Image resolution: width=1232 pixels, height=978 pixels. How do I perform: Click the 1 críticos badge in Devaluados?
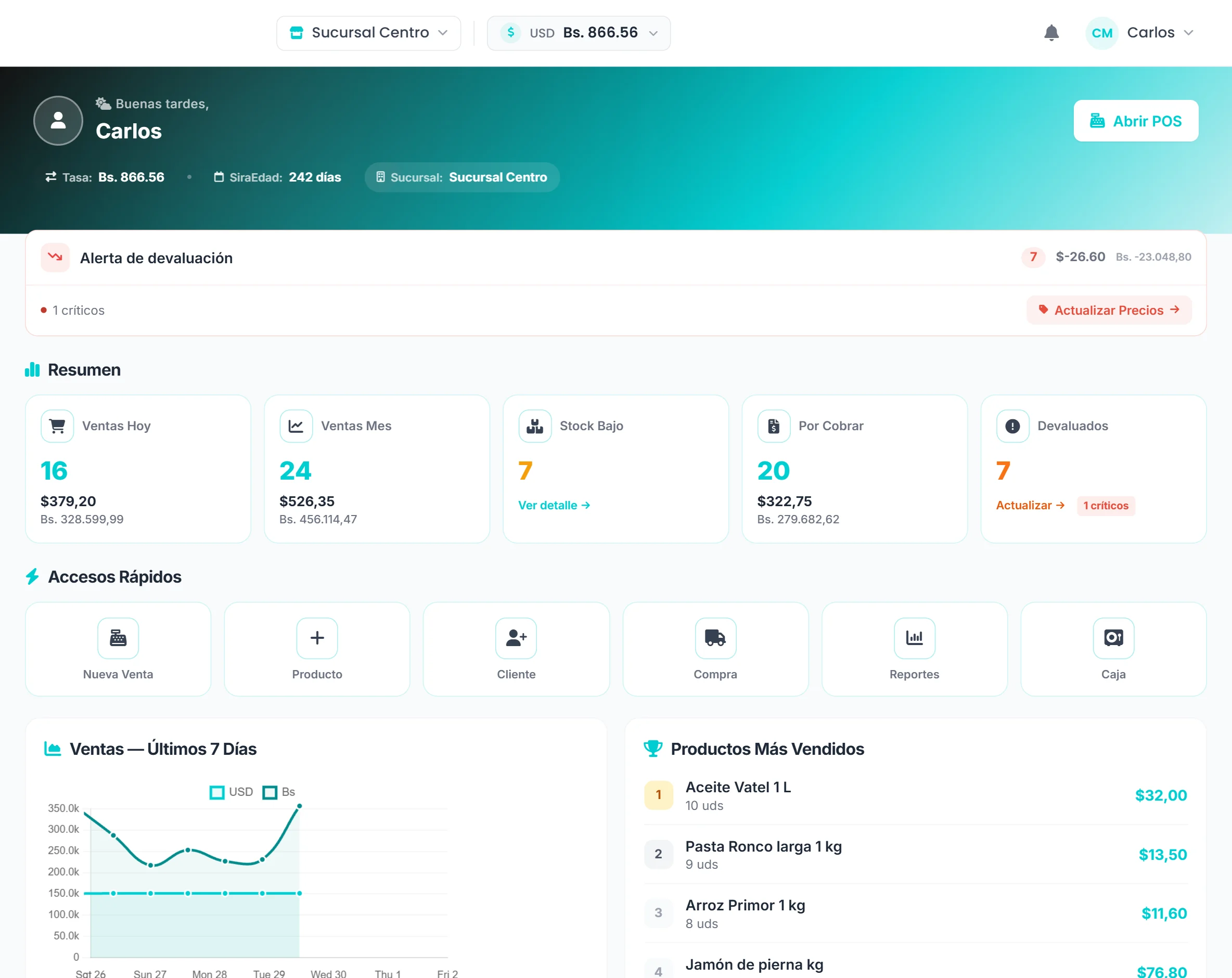tap(1105, 506)
